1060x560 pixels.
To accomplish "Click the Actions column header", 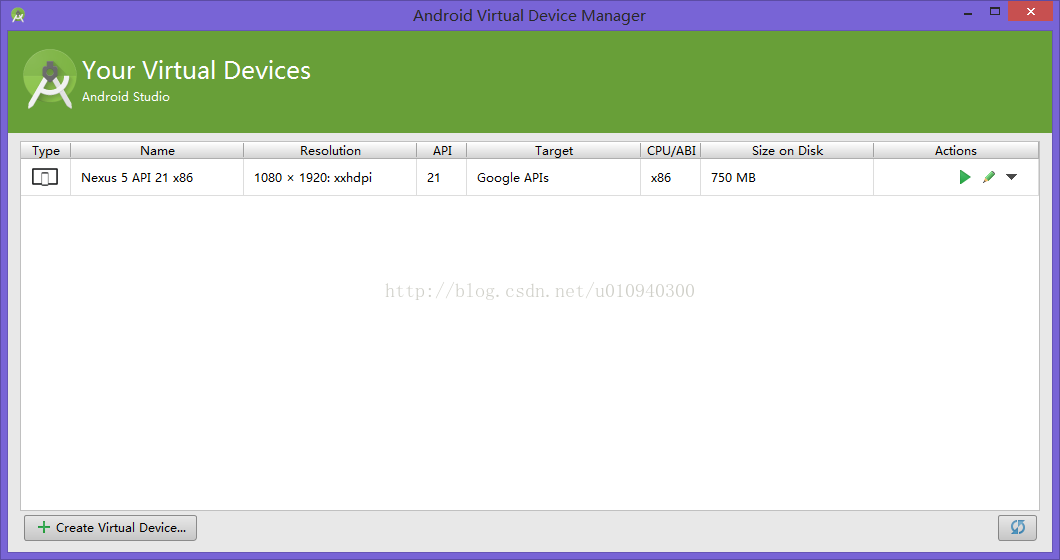I will (x=956, y=150).
